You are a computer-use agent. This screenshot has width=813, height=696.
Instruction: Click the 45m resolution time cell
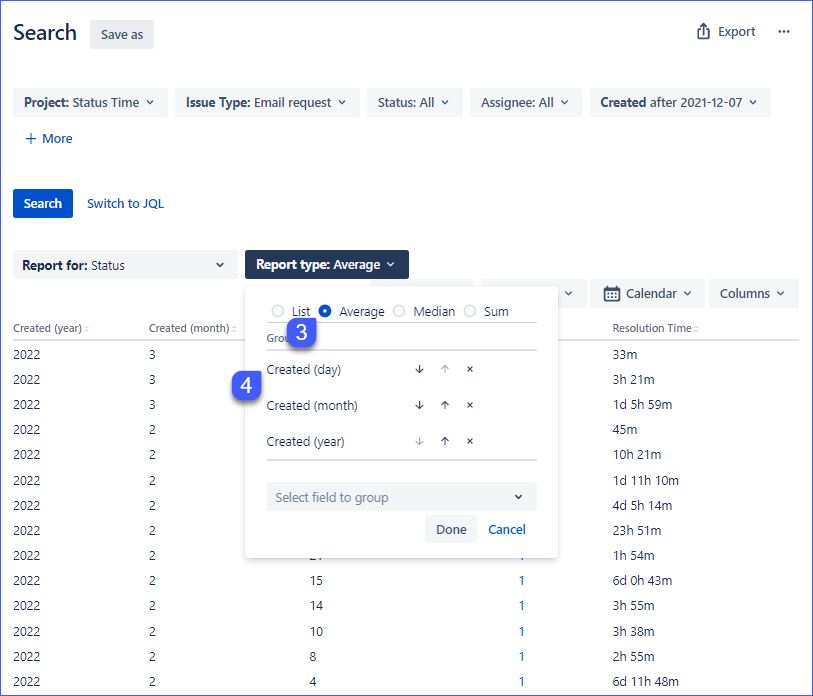tap(625, 429)
